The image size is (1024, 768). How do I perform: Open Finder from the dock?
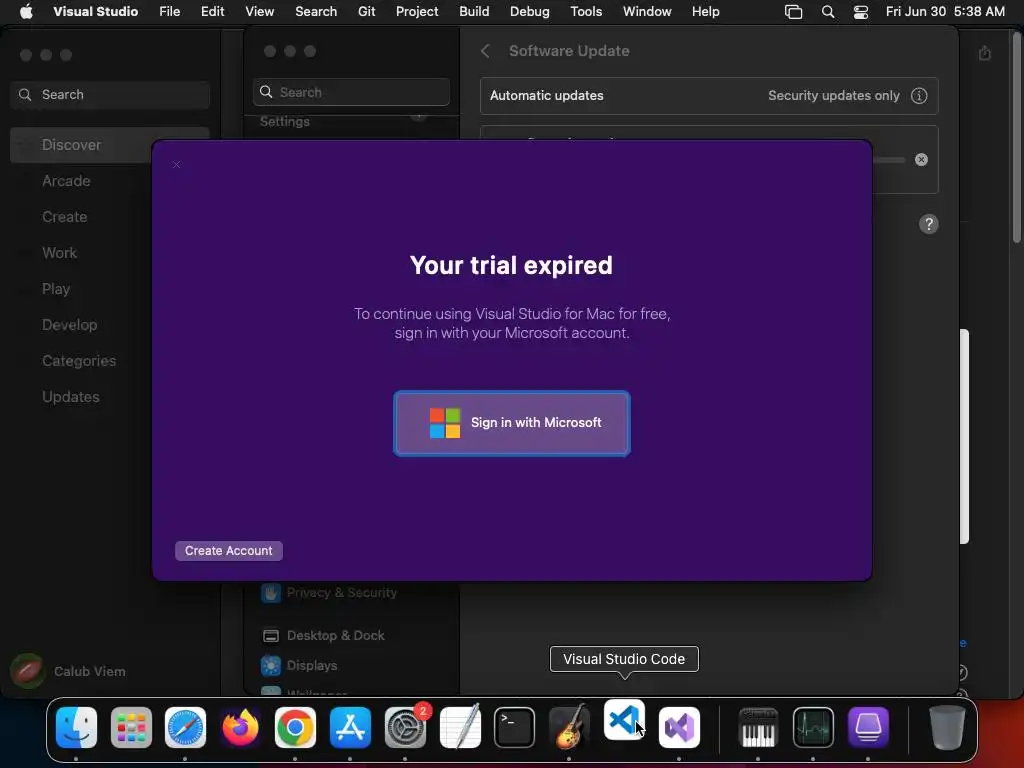click(x=76, y=728)
